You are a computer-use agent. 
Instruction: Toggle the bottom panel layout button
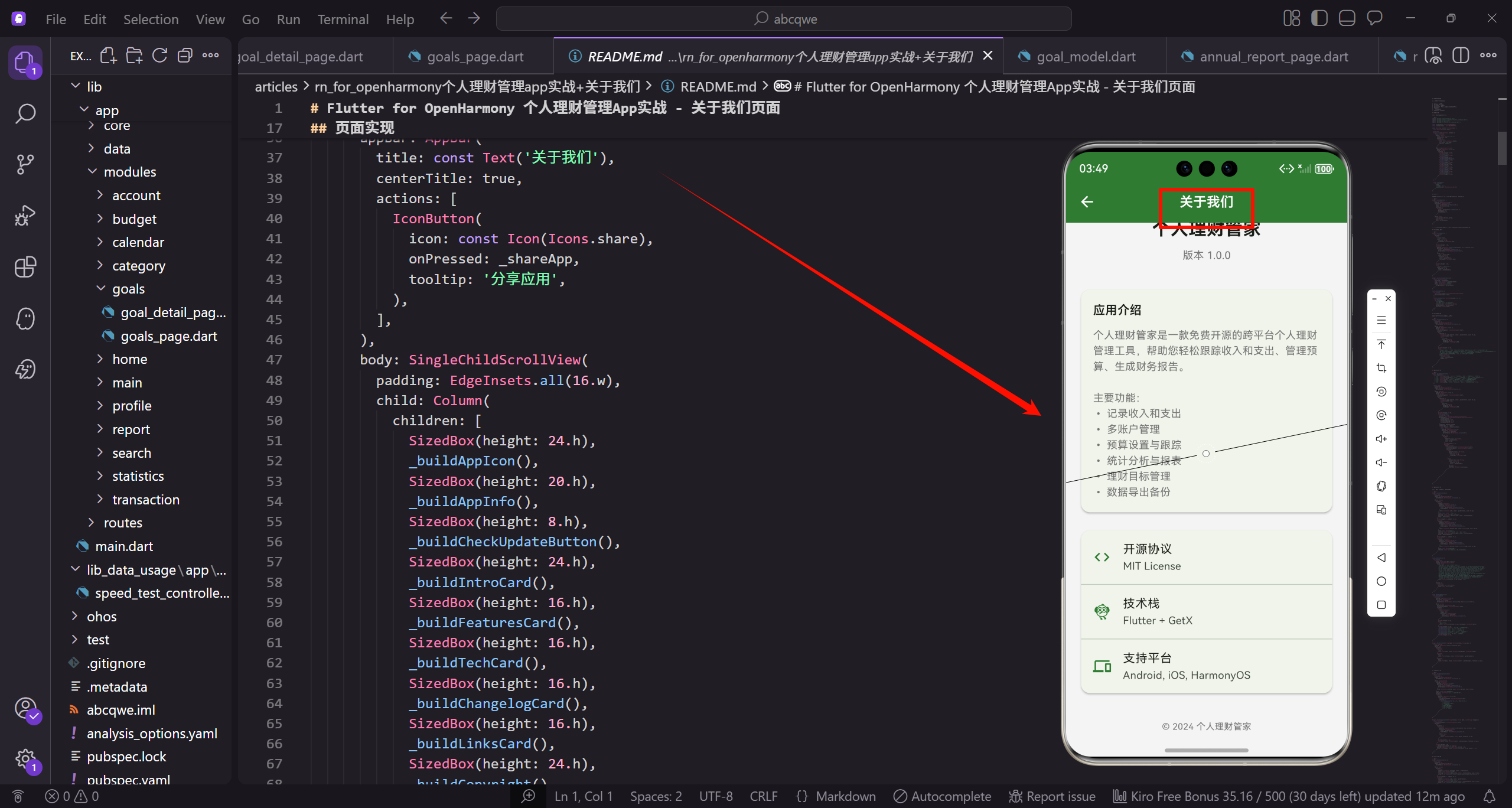point(1347,18)
